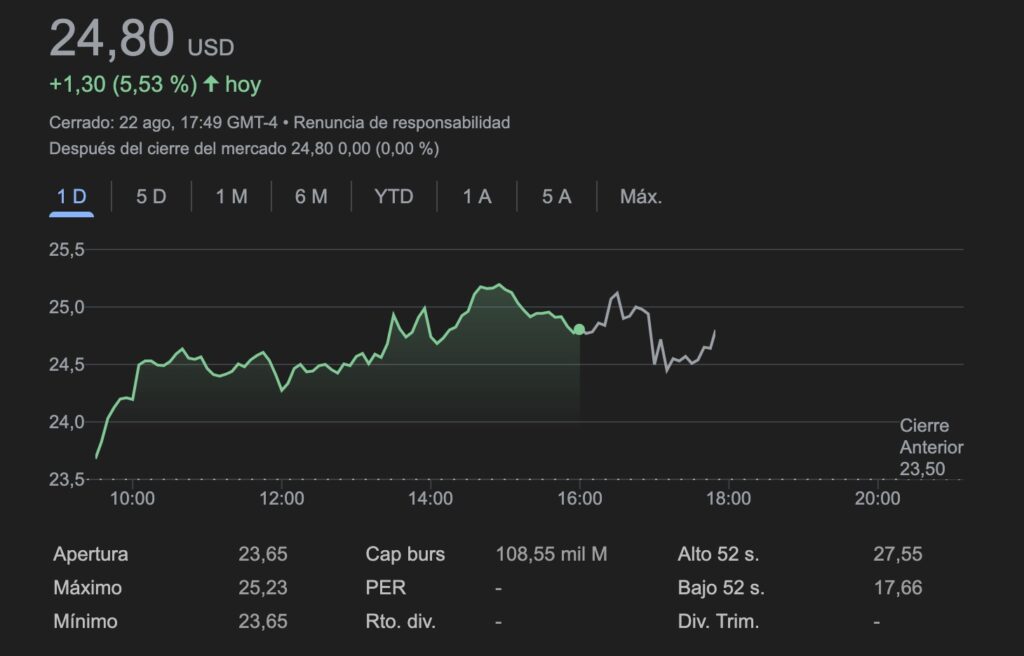Open the 1 M chart range
Viewport: 1024px width, 656px height.
pos(231,197)
